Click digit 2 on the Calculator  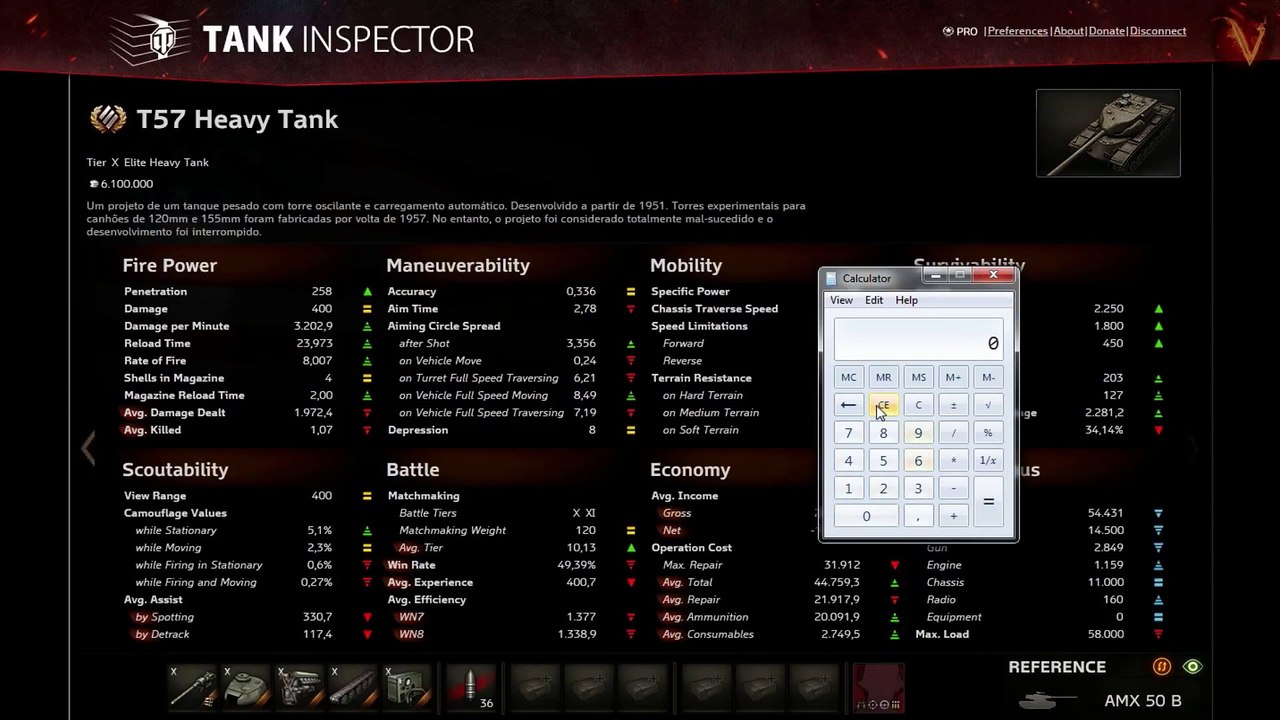point(883,489)
